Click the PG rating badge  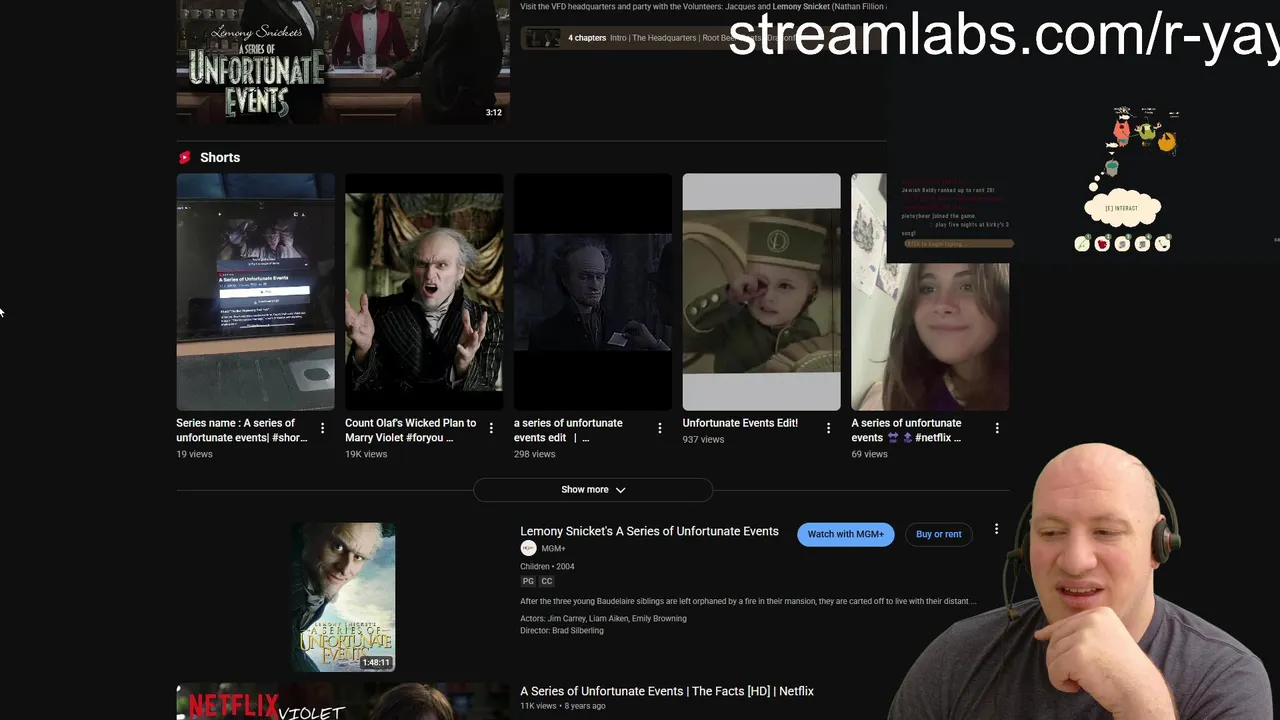pyautogui.click(x=528, y=581)
